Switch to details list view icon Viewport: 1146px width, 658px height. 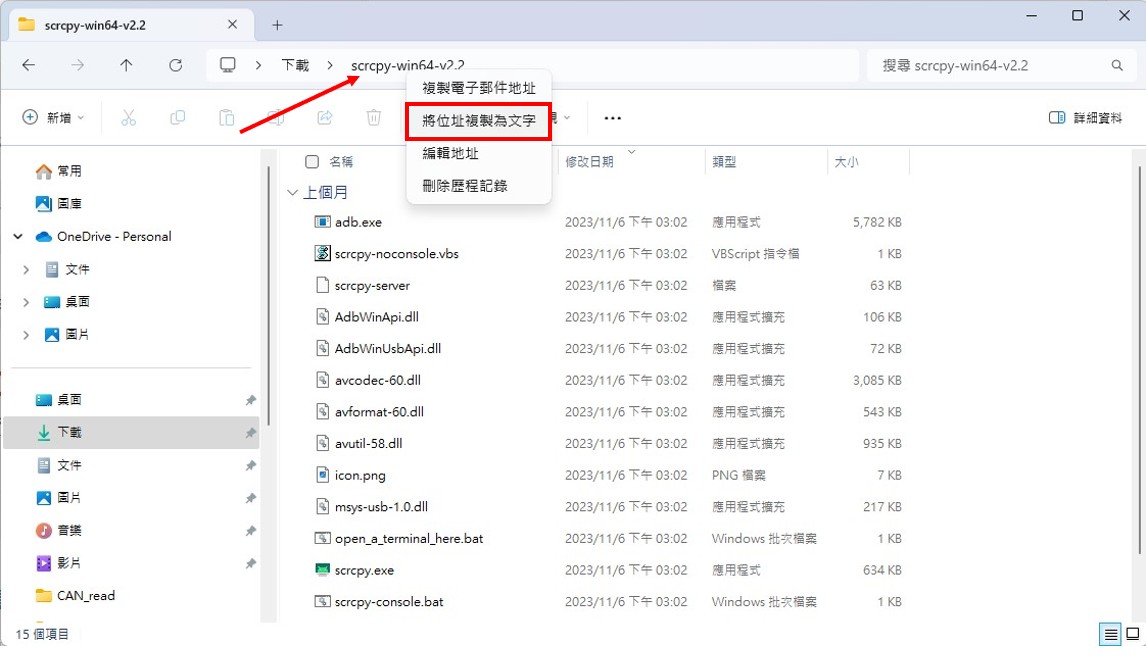[1111, 634]
